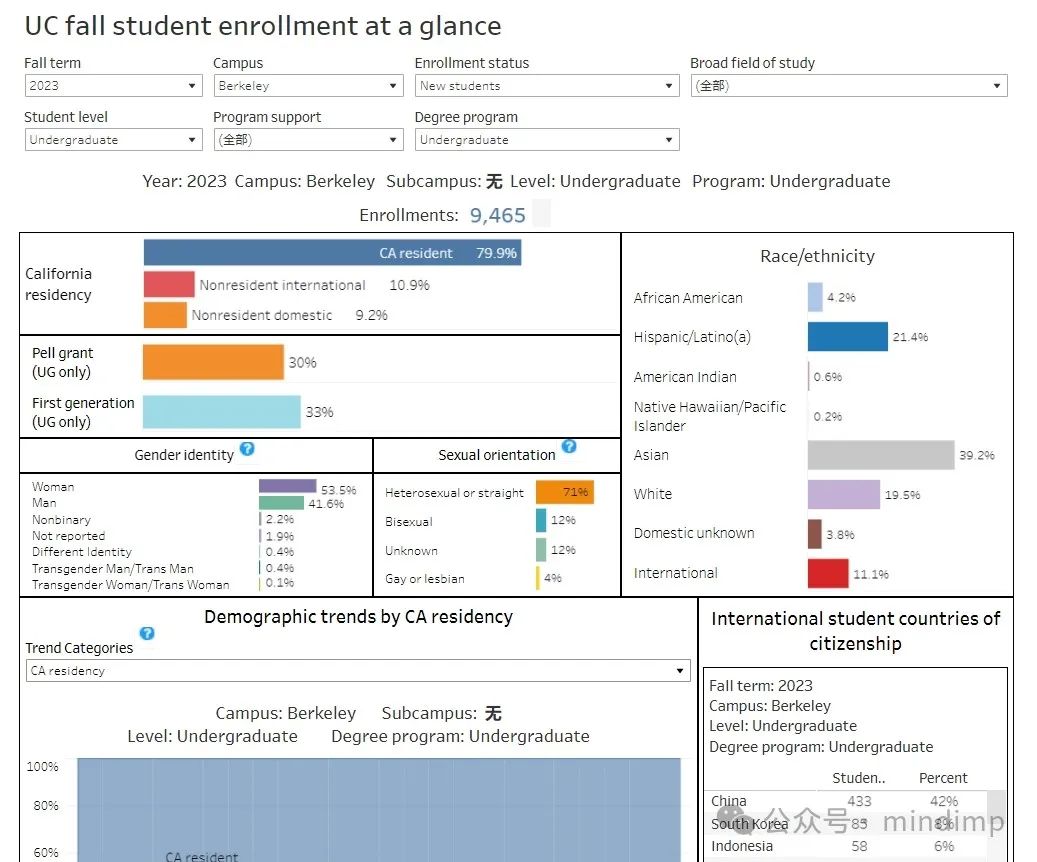Click the 100% label on trend chart axis
Viewport: 1037px width, 862px height.
pyautogui.click(x=42, y=766)
